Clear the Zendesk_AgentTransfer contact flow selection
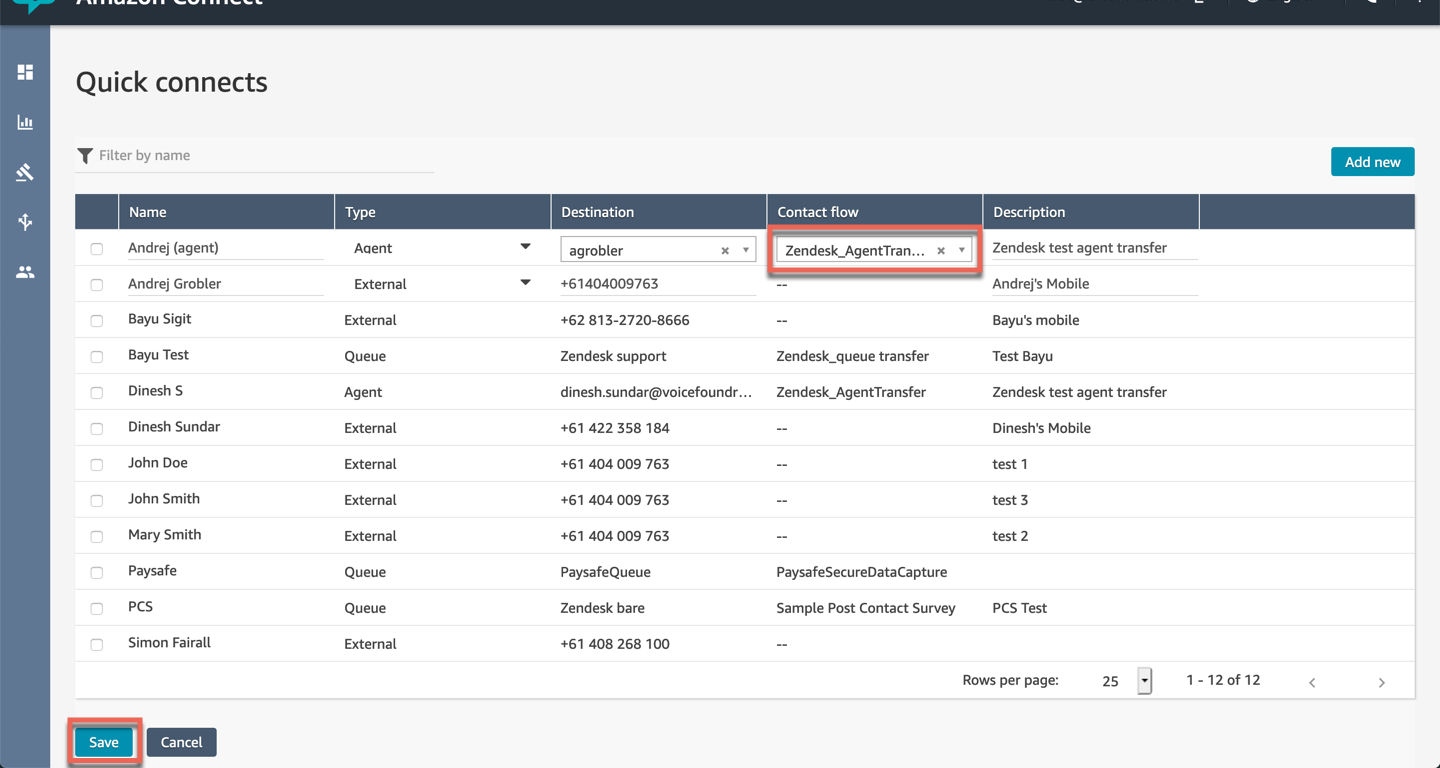The width and height of the screenshot is (1440, 768). (x=941, y=251)
